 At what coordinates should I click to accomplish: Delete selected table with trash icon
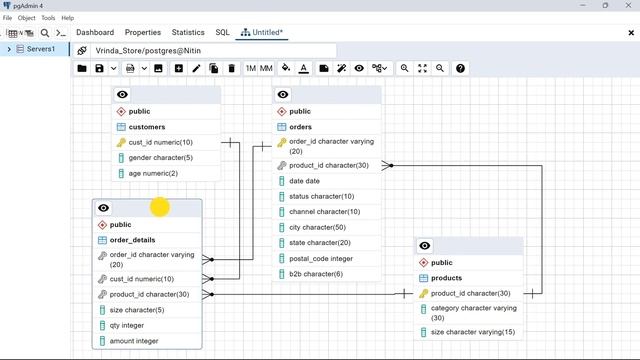pyautogui.click(x=231, y=68)
